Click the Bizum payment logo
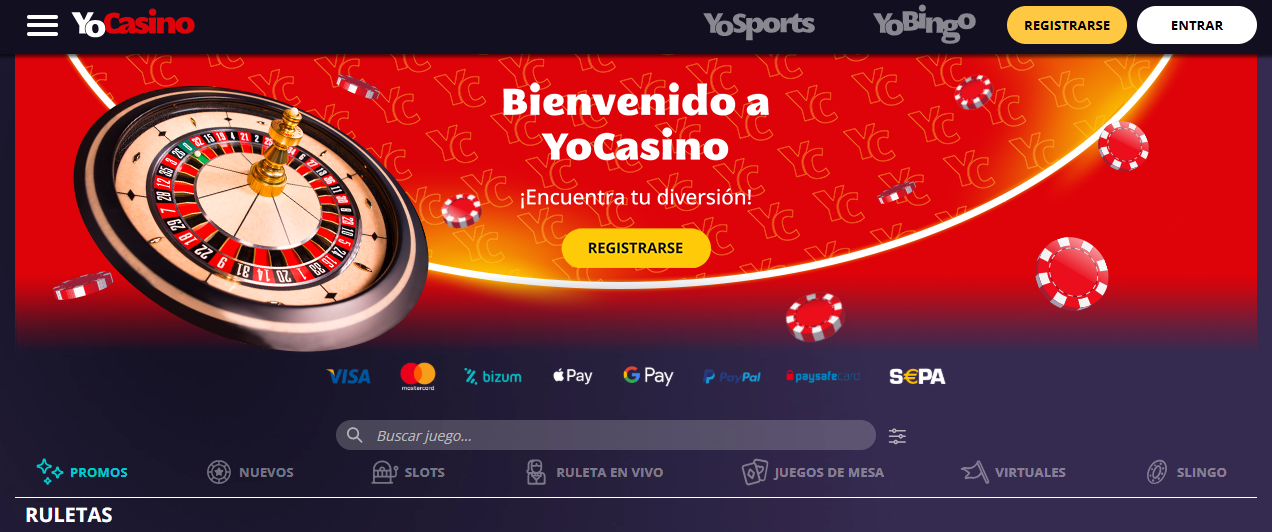The image size is (1272, 532). coord(493,377)
